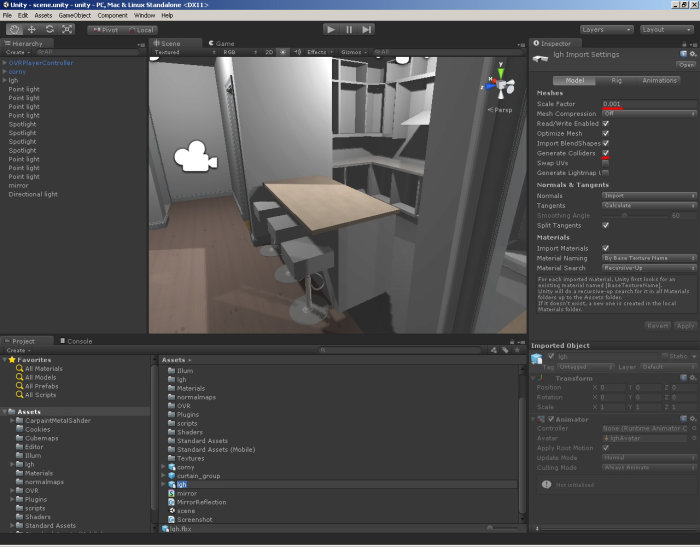The width and height of the screenshot is (700, 547).
Task: Open the GameObject menu
Action: (x=75, y=15)
